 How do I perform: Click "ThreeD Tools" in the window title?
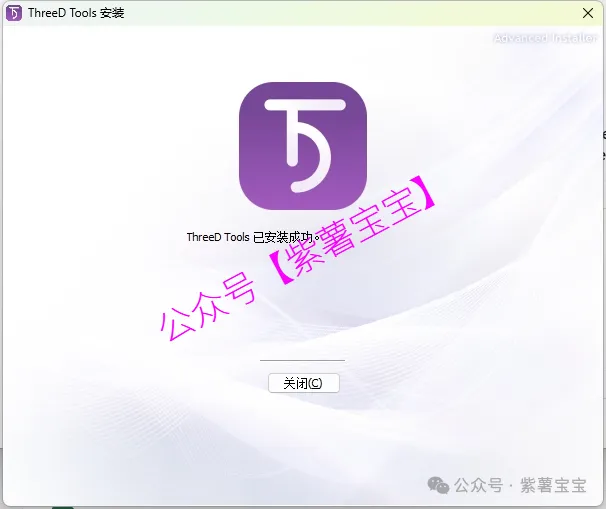point(64,14)
